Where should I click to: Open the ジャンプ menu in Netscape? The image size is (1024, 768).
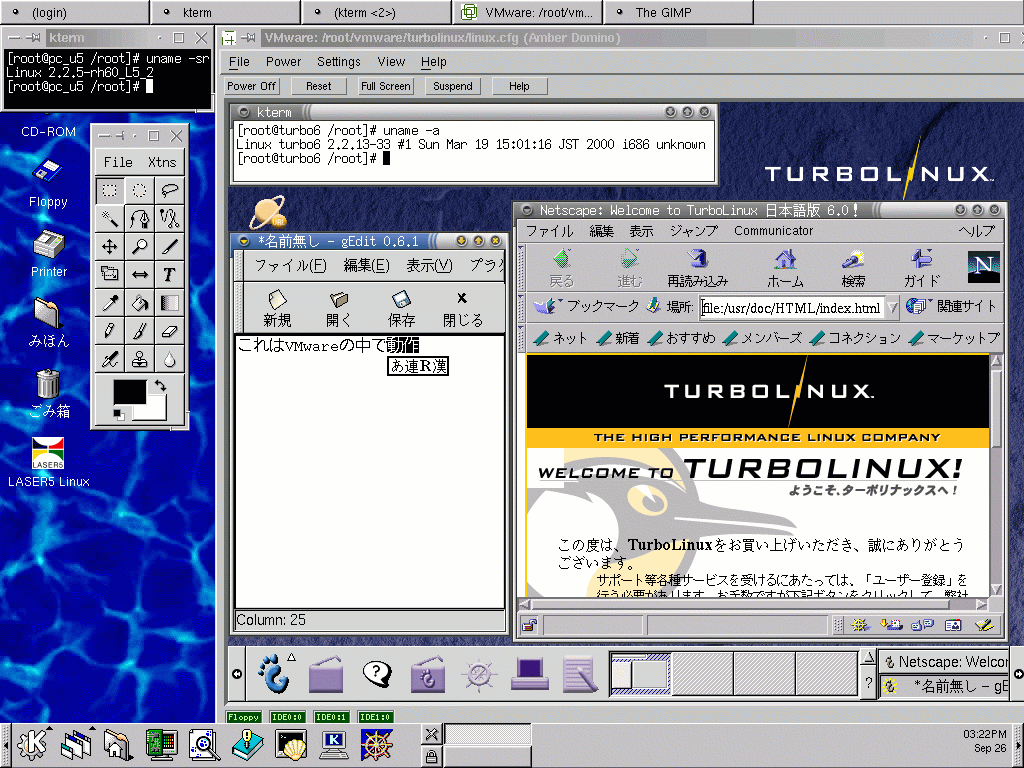(694, 231)
